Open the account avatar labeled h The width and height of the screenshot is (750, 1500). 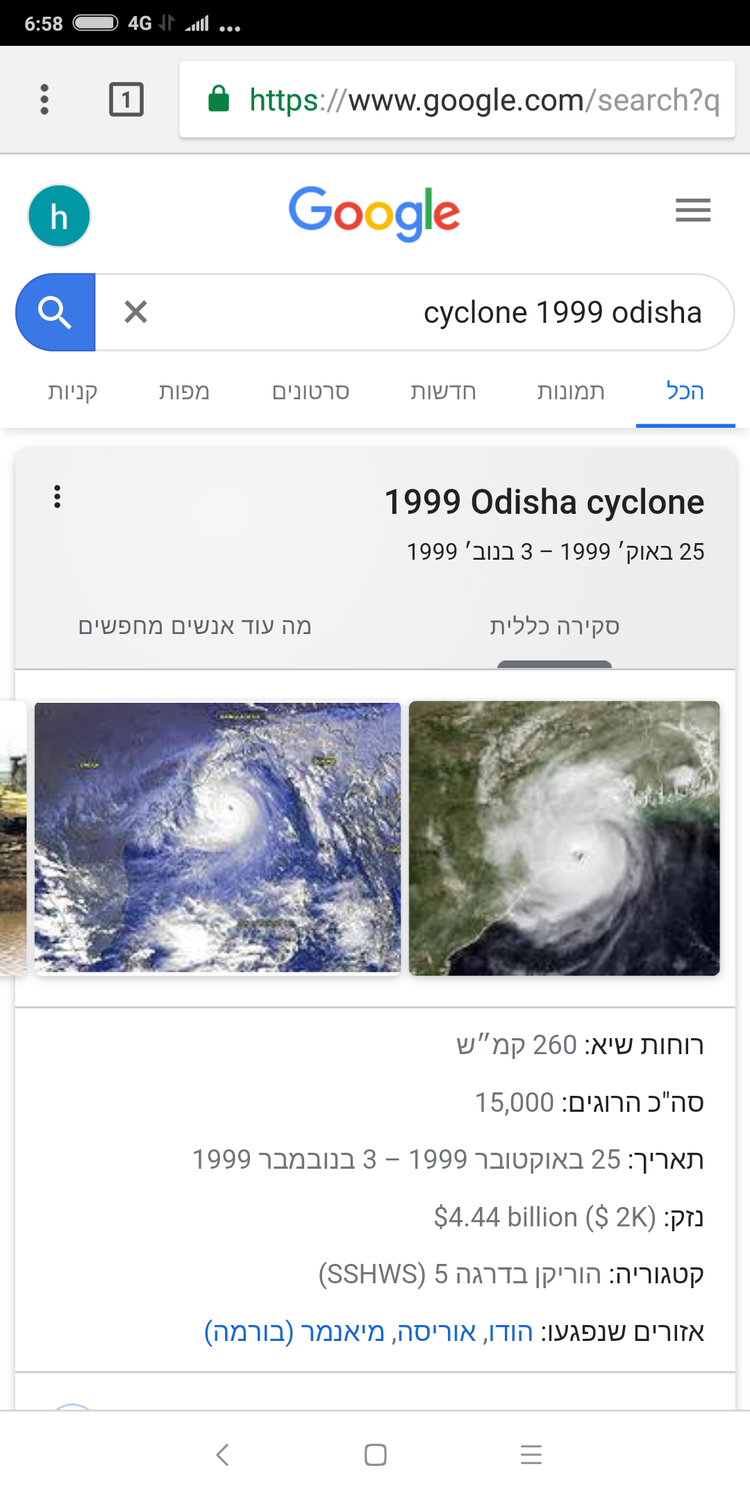click(59, 216)
